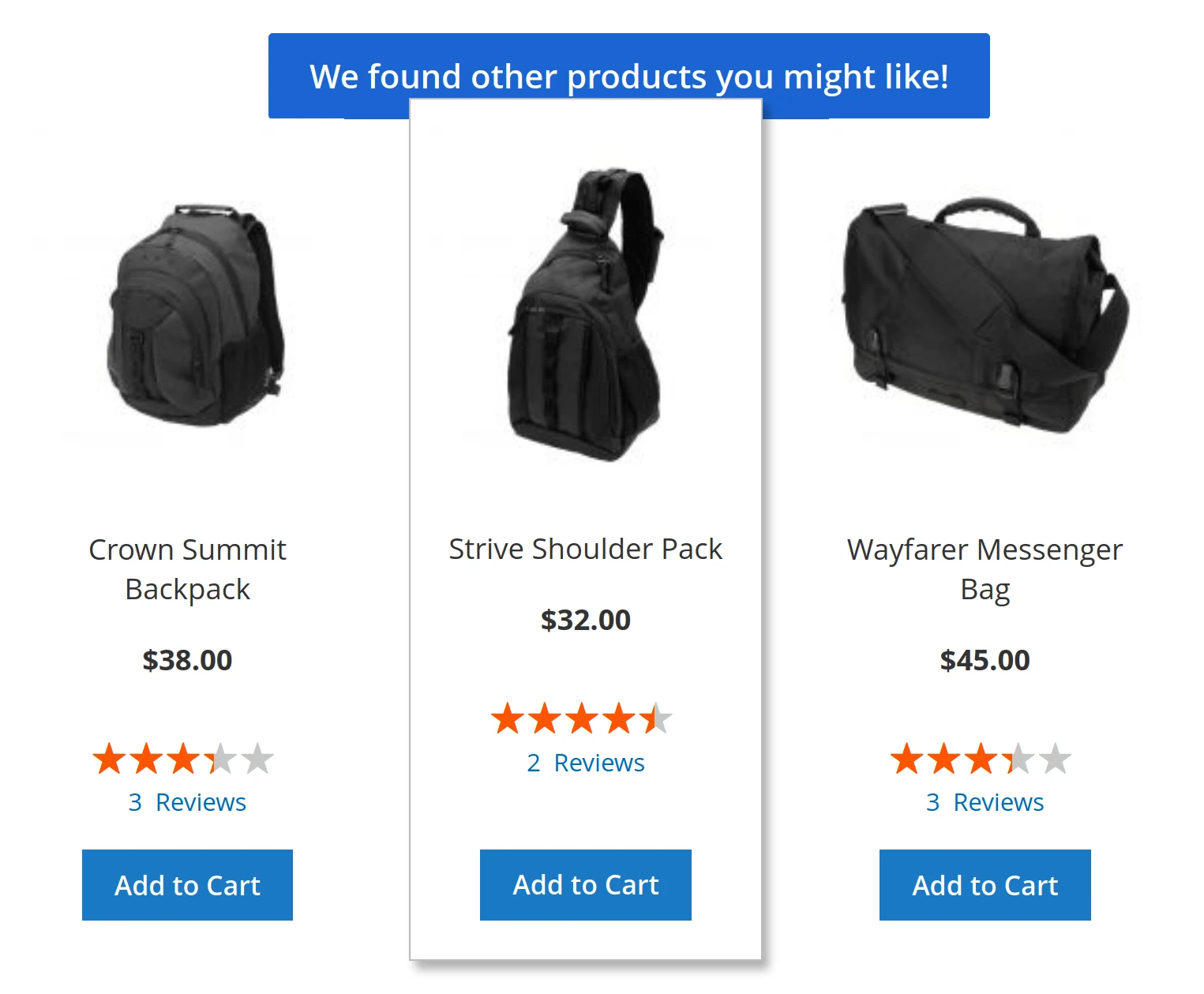Click the $38.00 price of Crown Summit Backpack
This screenshot has width=1204, height=994.
[186, 660]
